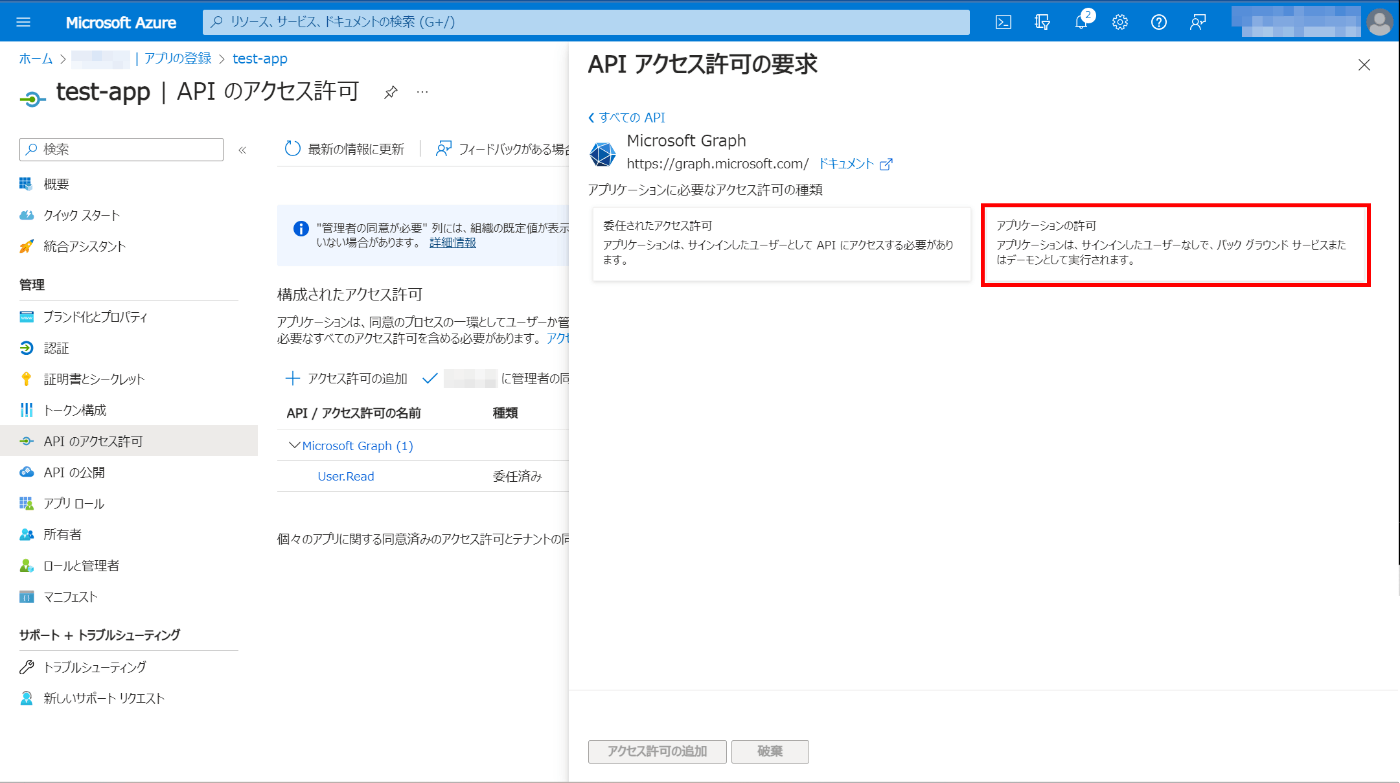Choose アプリケーションの許可 card
Image resolution: width=1400 pixels, height=783 pixels.
point(1176,245)
